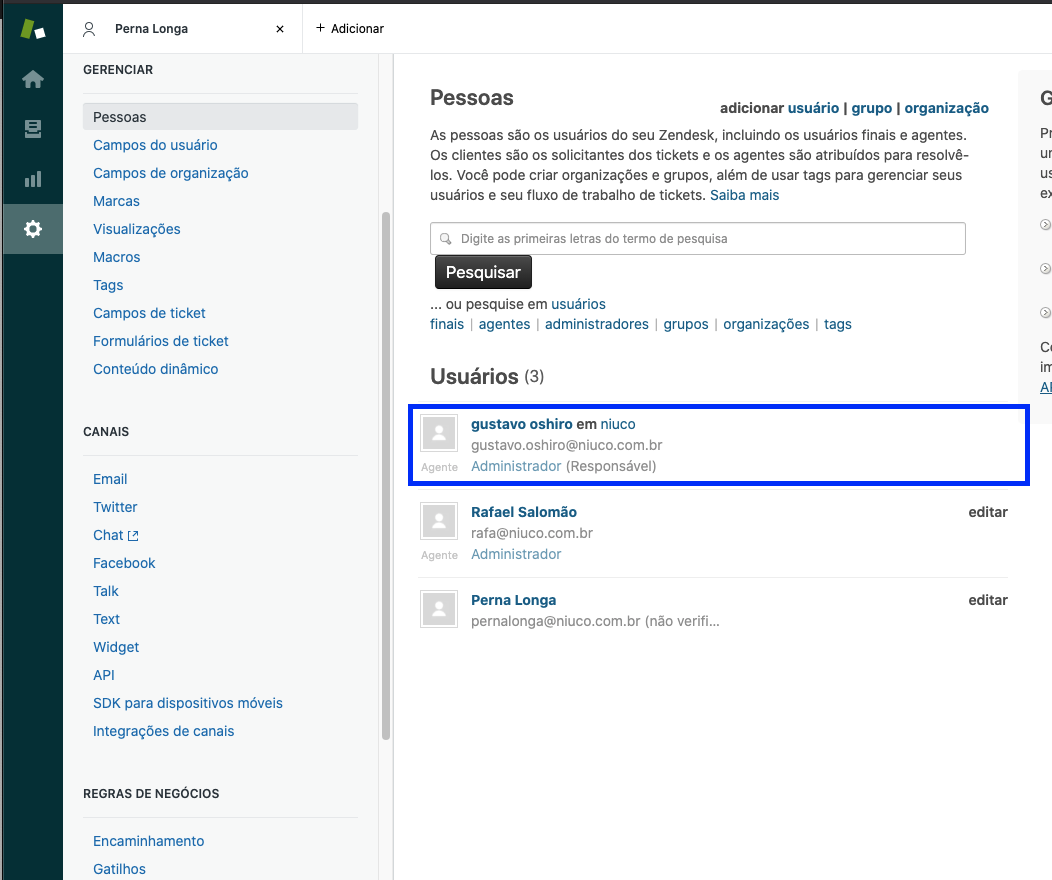Browse the grupos filter link
Image resolution: width=1052 pixels, height=880 pixels.
pyautogui.click(x=686, y=324)
